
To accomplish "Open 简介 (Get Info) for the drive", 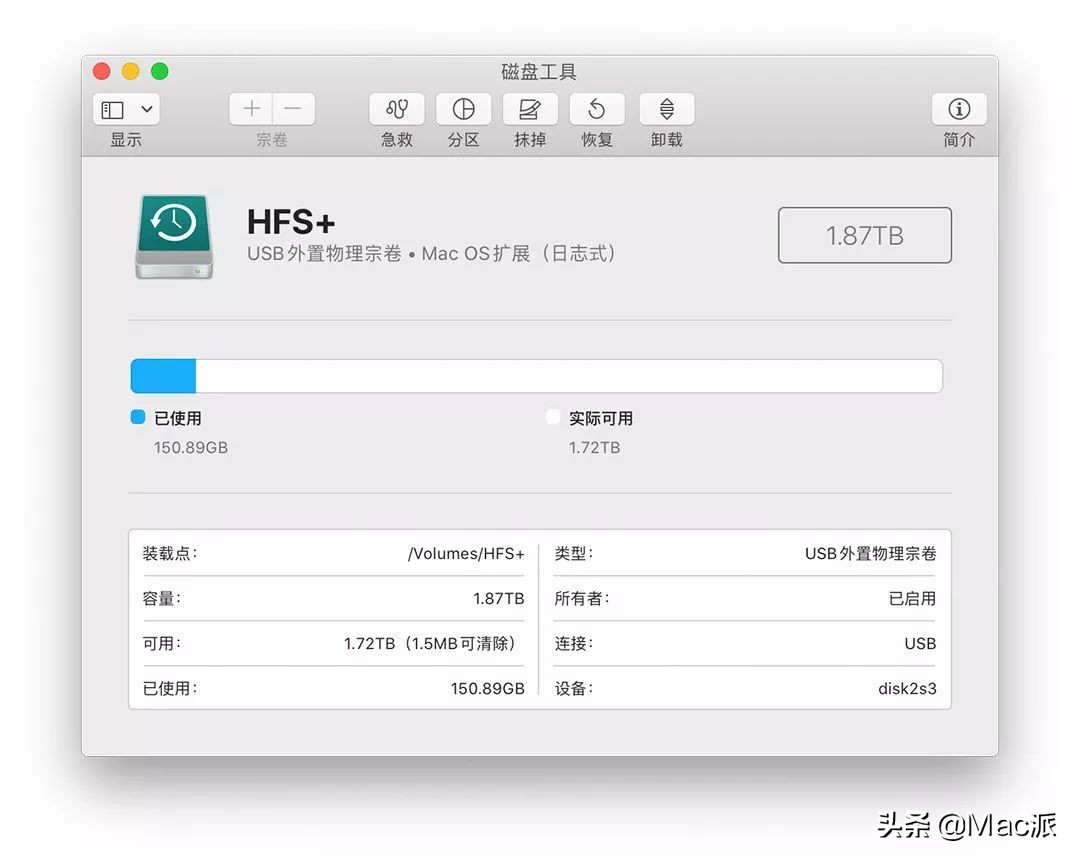I will (x=958, y=109).
